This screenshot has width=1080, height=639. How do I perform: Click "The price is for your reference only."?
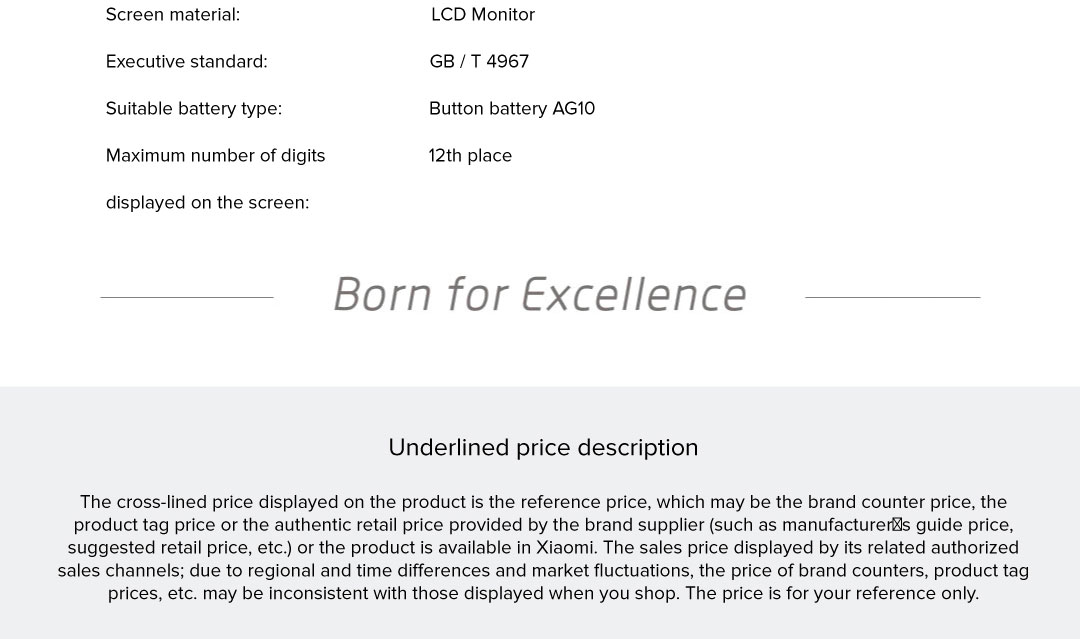(x=831, y=594)
